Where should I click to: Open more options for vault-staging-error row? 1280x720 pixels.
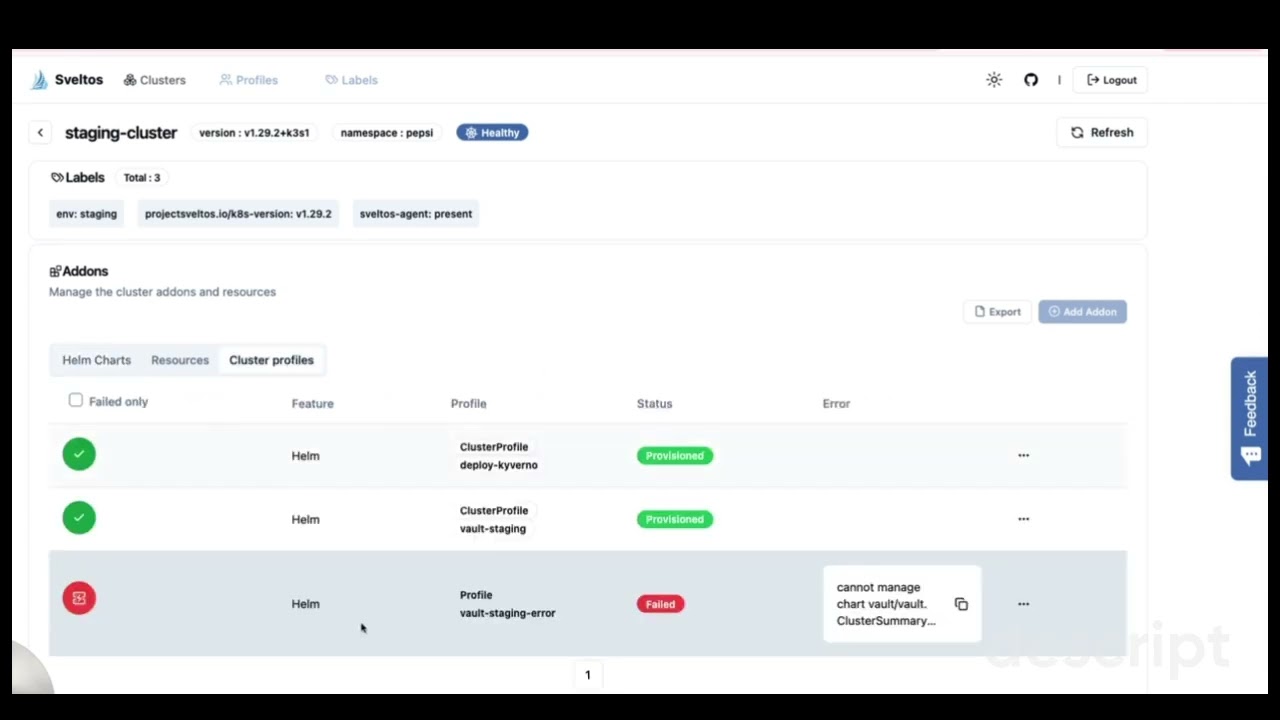tap(1023, 604)
